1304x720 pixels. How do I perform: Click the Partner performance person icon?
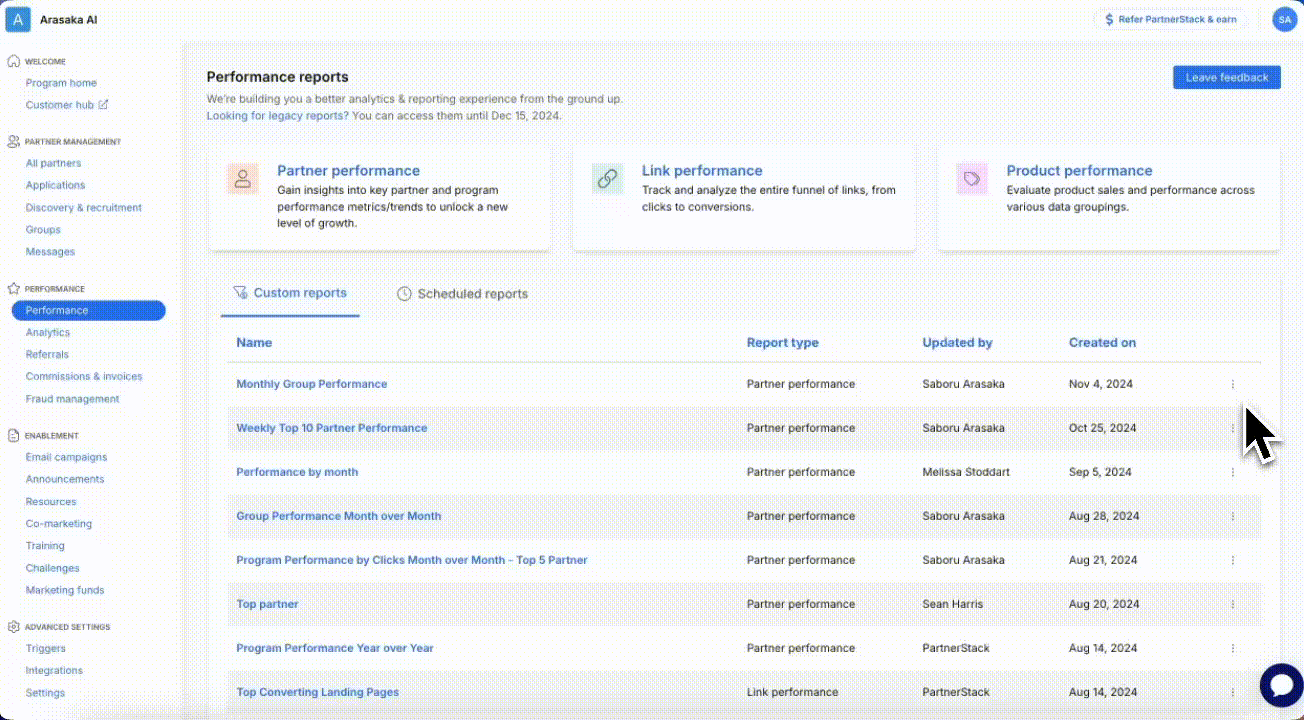point(242,179)
